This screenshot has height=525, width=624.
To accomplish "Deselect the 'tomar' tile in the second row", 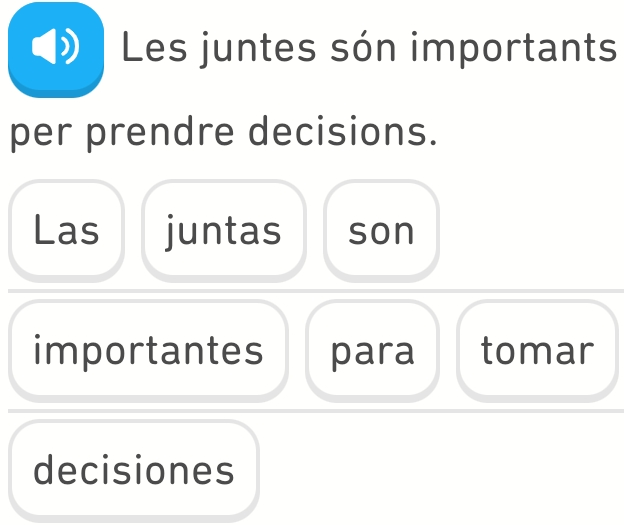I will [x=536, y=351].
